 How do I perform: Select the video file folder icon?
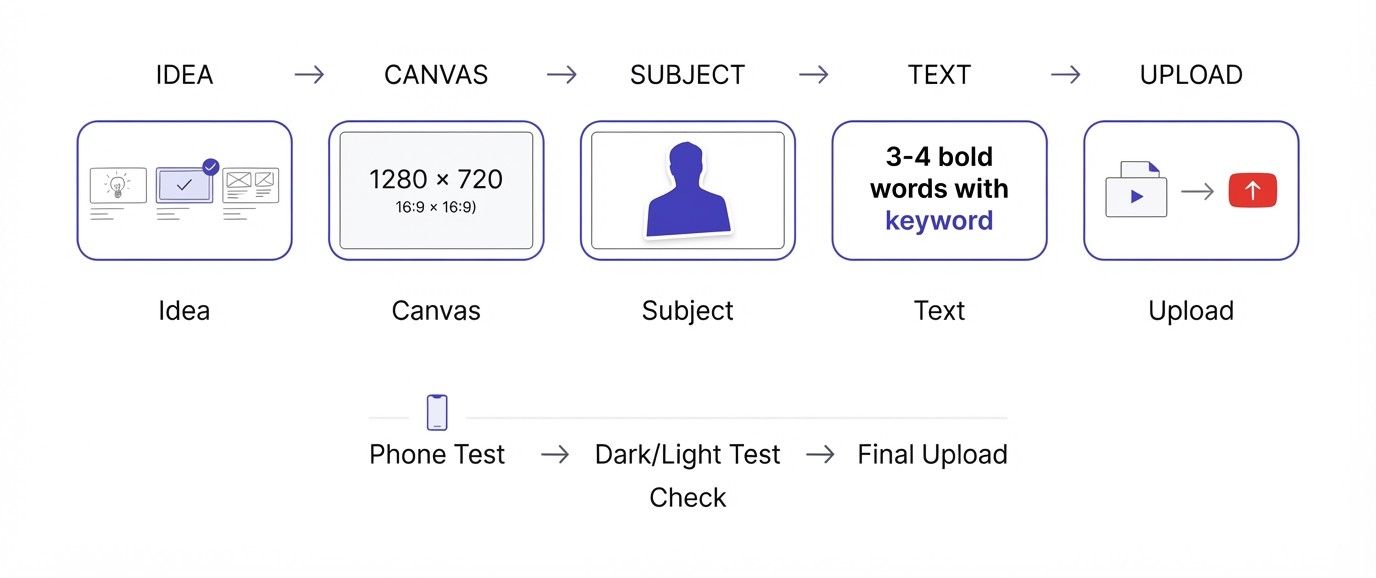(x=1136, y=189)
